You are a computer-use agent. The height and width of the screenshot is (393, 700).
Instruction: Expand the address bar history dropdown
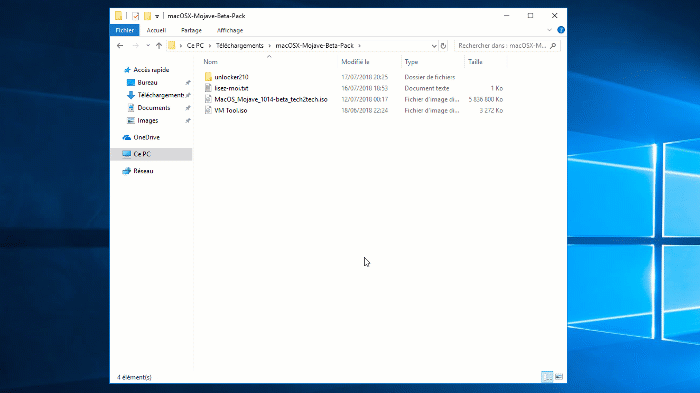(434, 46)
